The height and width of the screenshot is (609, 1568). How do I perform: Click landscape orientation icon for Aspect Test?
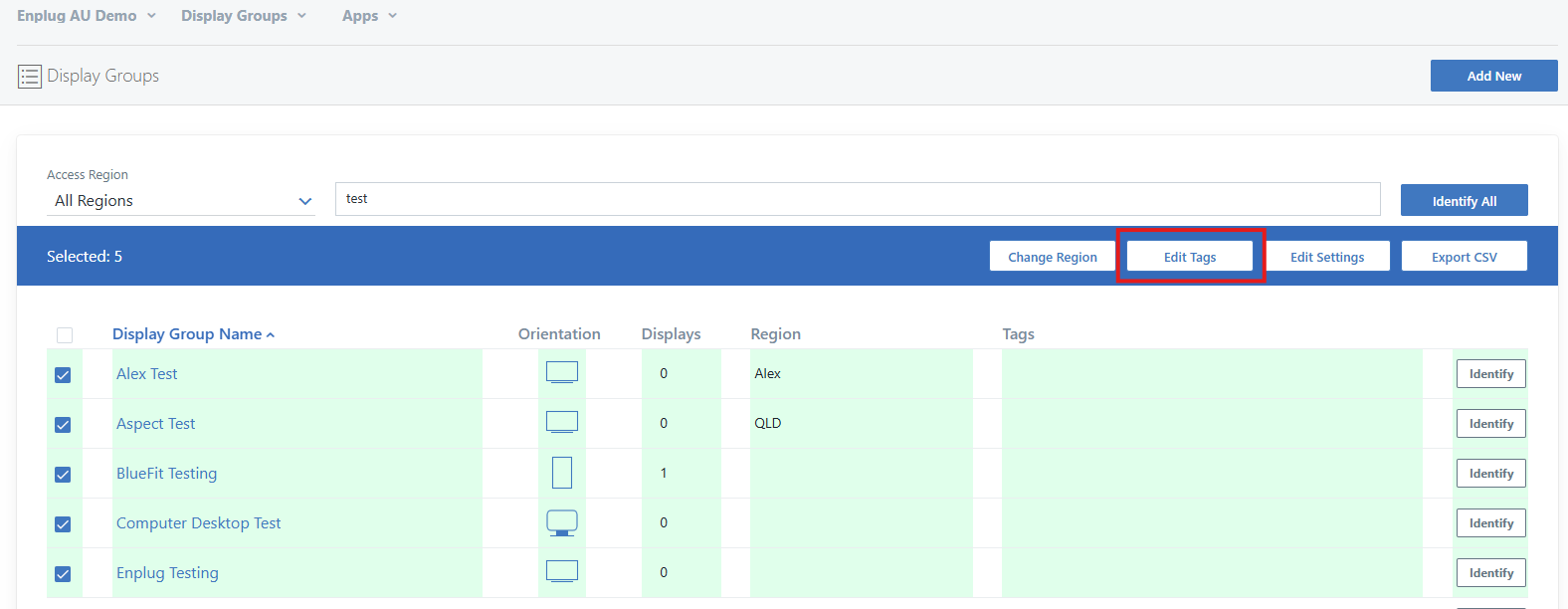pos(562,423)
